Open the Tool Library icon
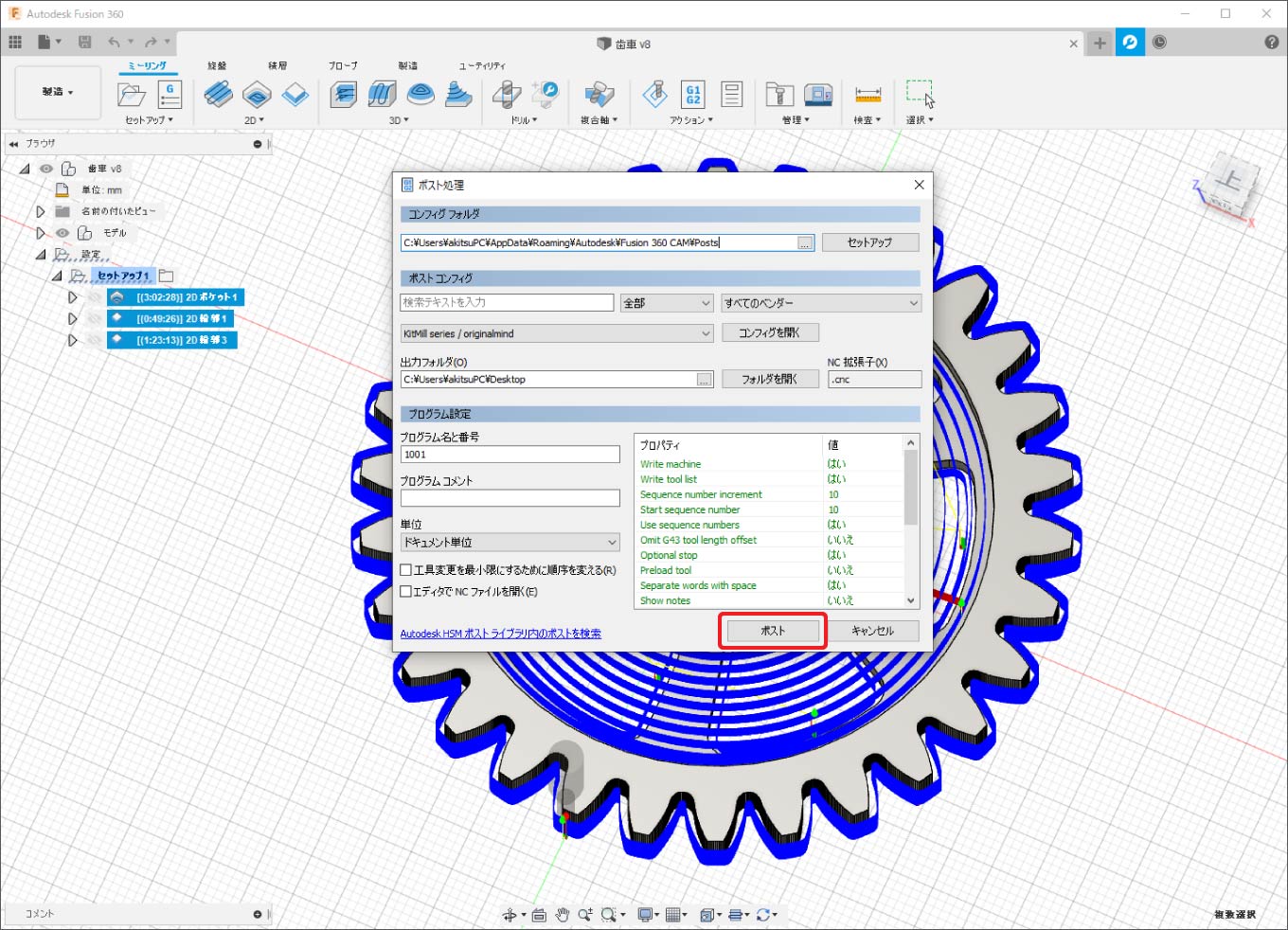 778,95
